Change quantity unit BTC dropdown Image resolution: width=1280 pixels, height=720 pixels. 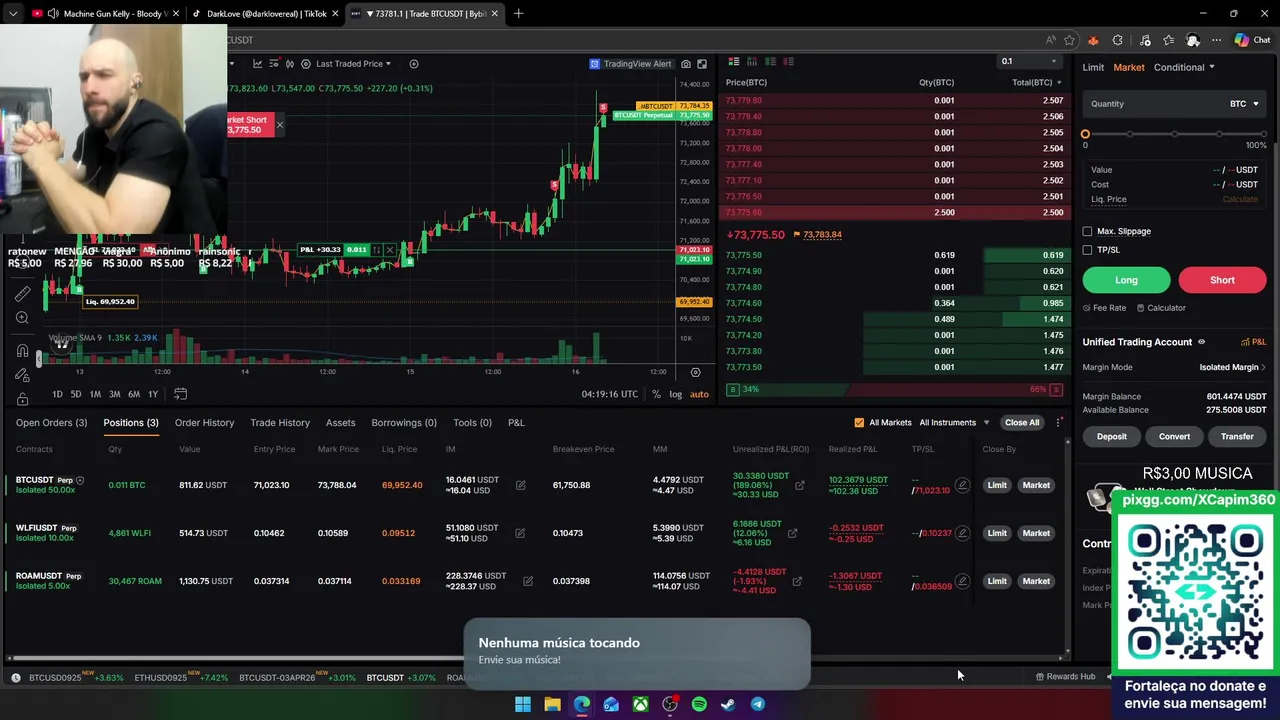pos(1244,104)
